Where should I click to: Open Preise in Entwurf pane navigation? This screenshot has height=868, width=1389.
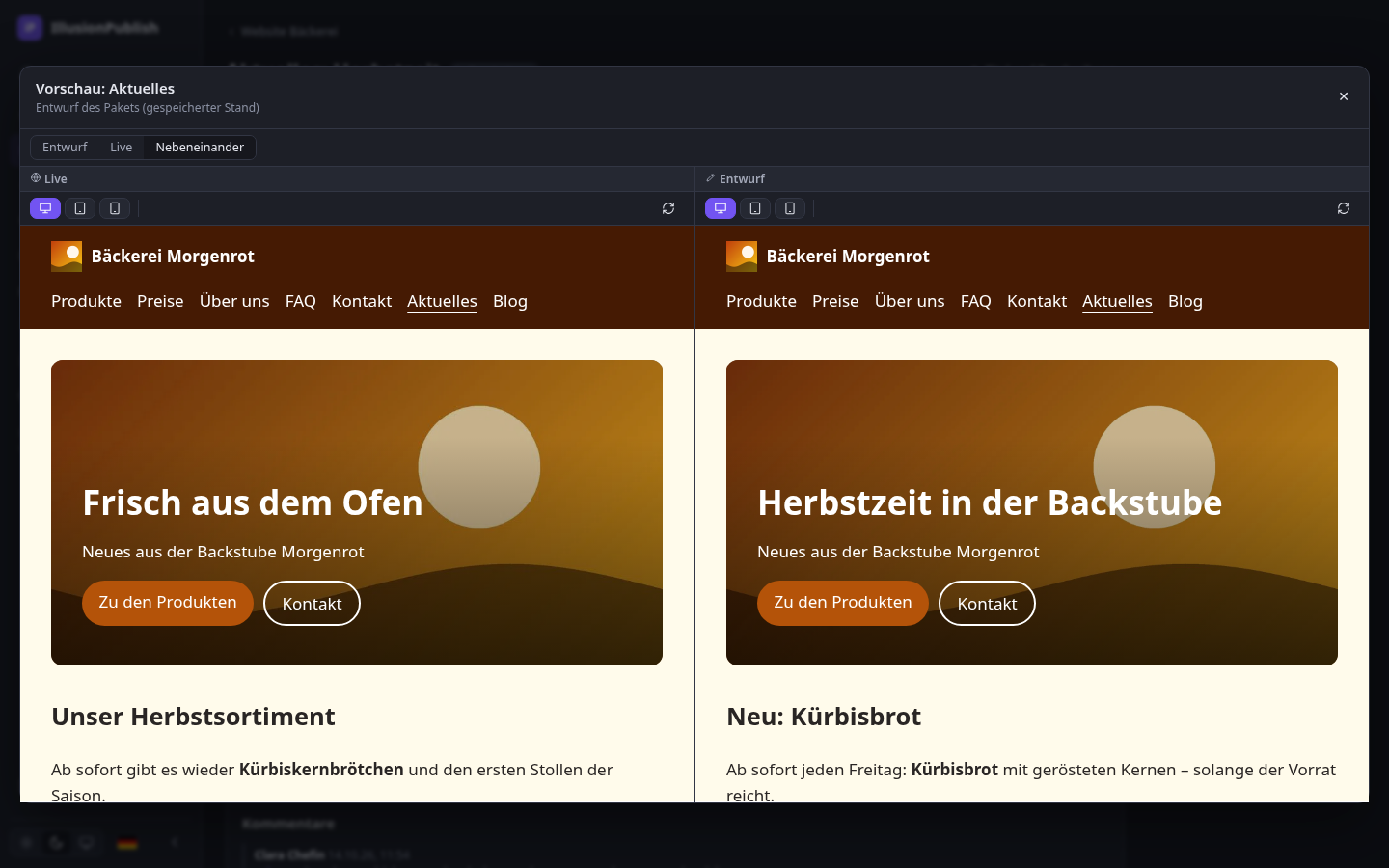[x=835, y=301]
